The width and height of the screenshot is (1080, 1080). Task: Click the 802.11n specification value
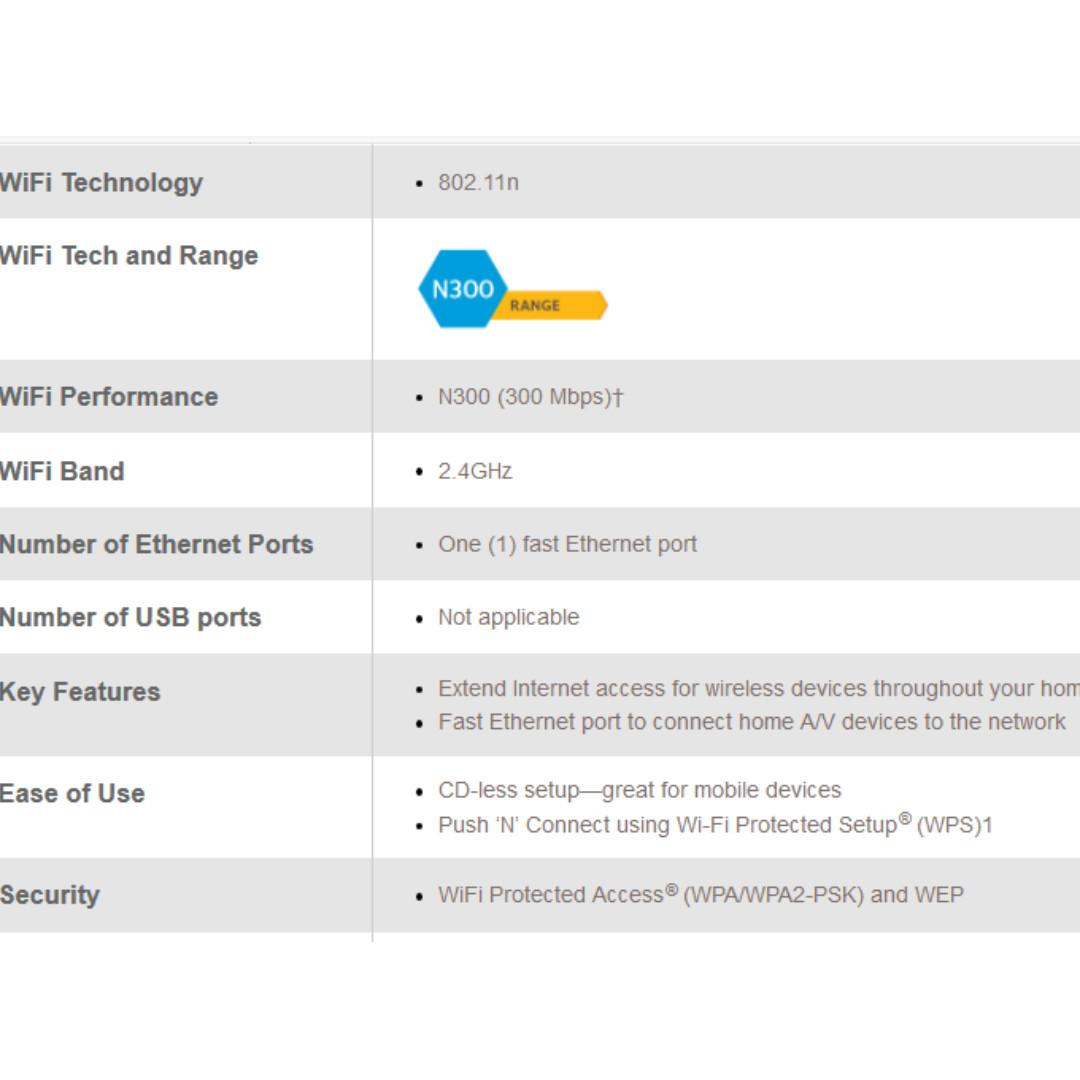pos(478,183)
